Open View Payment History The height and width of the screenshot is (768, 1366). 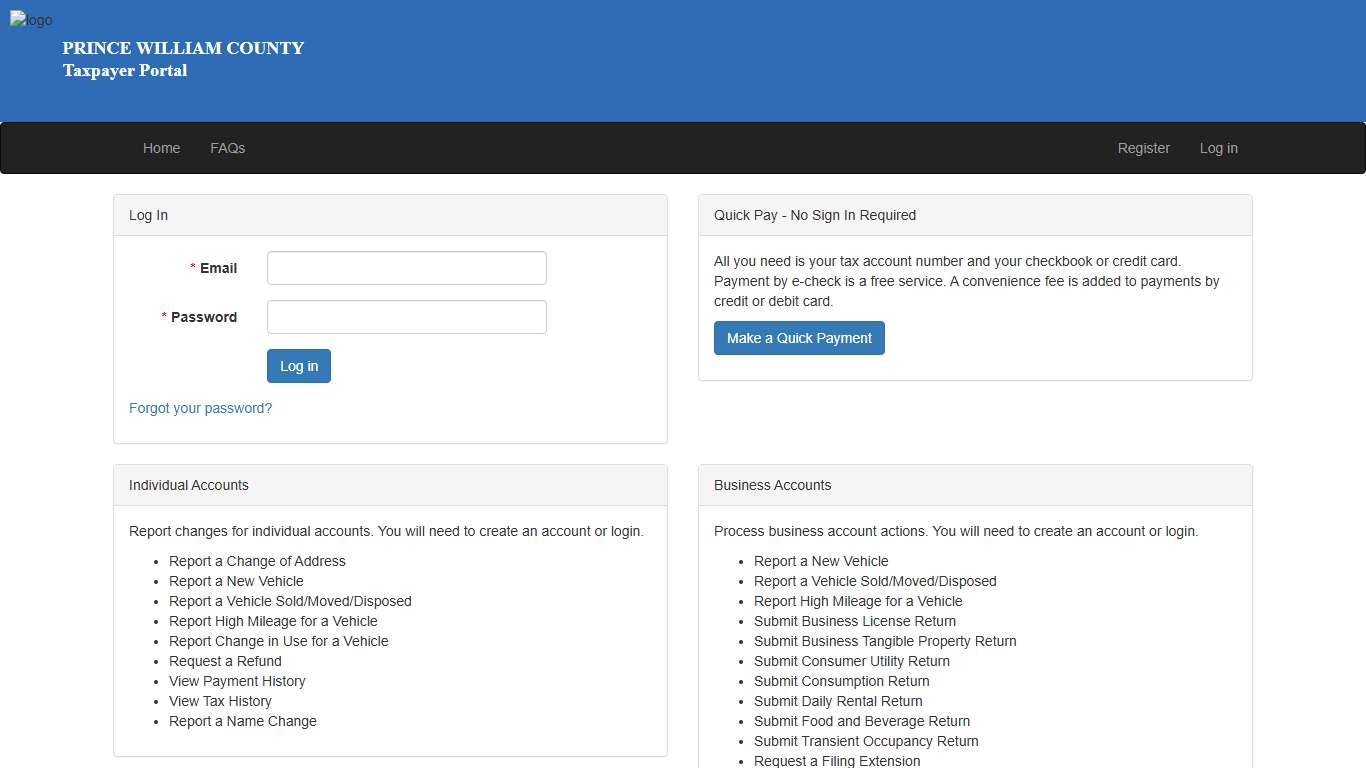pos(237,681)
